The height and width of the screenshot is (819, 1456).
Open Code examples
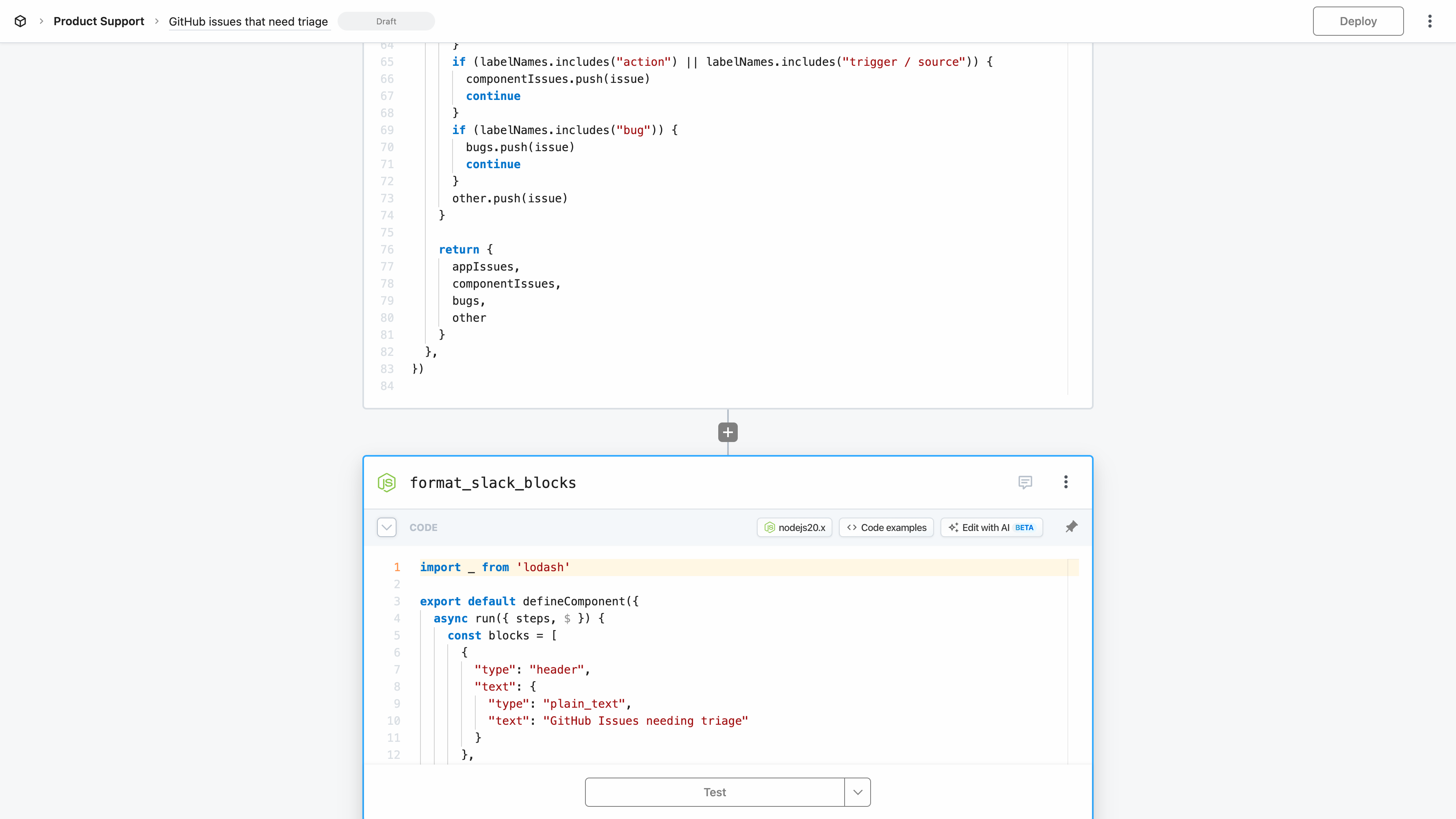click(x=886, y=527)
